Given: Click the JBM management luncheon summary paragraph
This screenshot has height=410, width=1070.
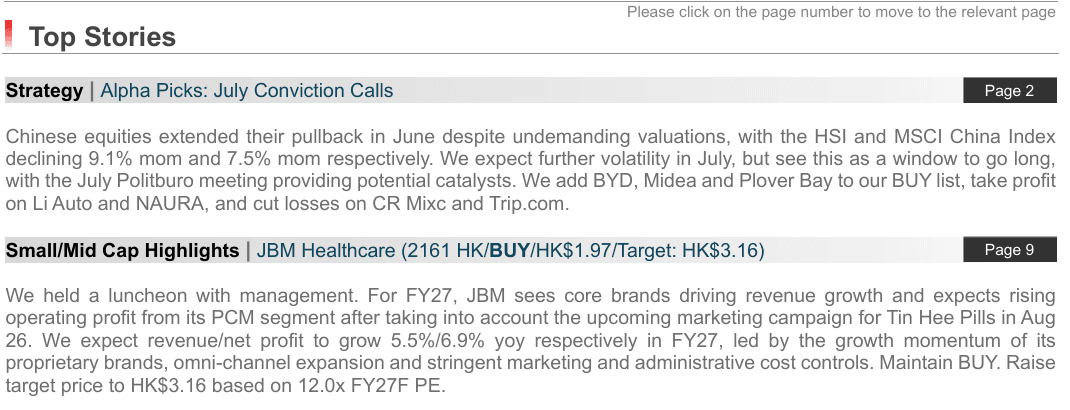Looking at the screenshot, I should click(530, 341).
